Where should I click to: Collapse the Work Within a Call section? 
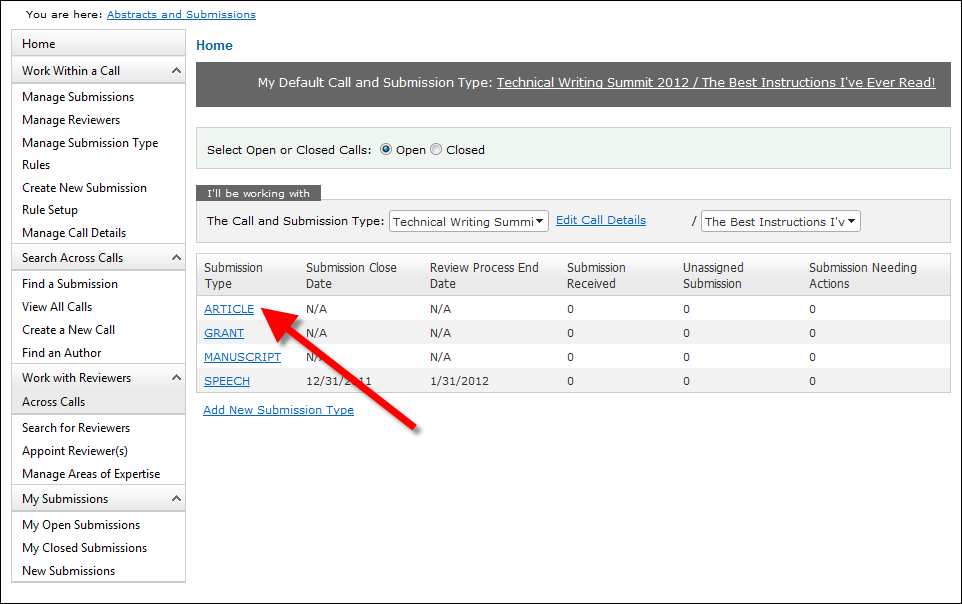[x=176, y=71]
